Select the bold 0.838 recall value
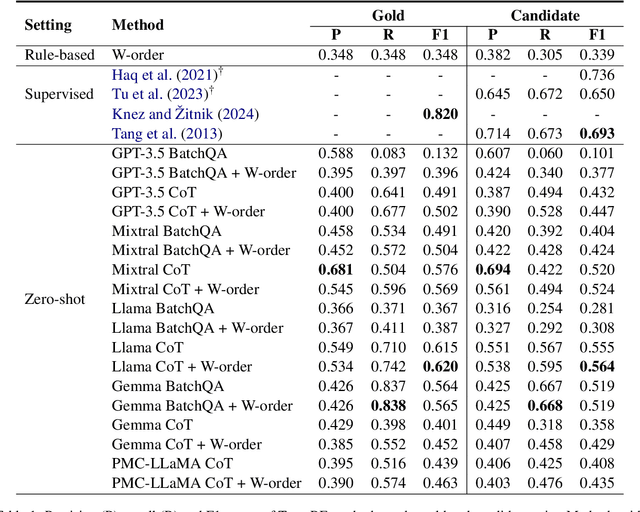This screenshot has width=640, height=512. (x=388, y=406)
